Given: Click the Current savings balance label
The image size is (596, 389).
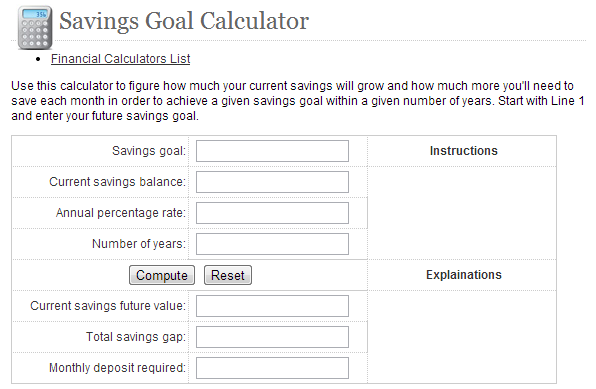Looking at the screenshot, I should tap(117, 182).
